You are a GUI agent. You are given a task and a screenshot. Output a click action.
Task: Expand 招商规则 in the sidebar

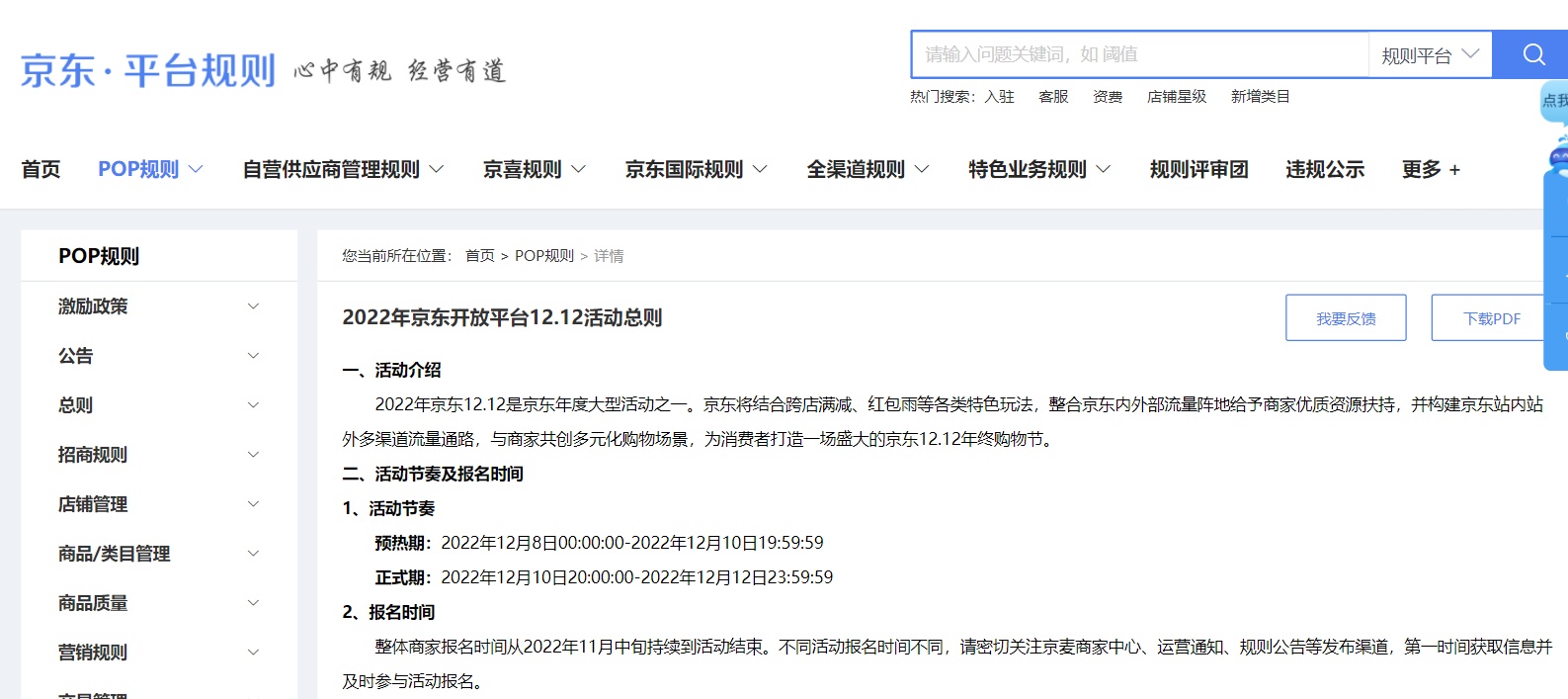159,455
